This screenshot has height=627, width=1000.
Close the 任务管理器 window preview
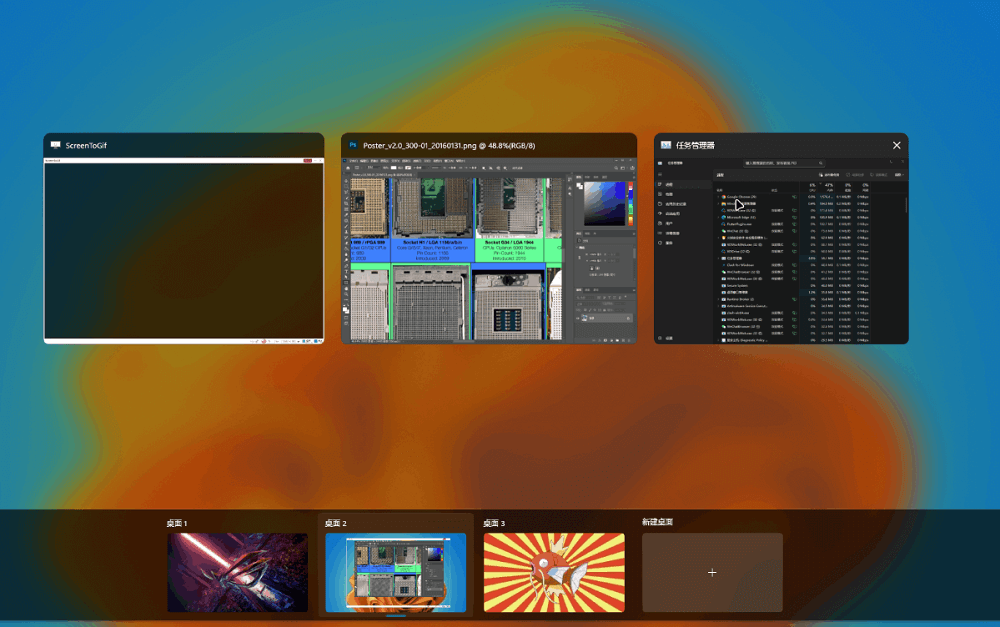(x=896, y=145)
